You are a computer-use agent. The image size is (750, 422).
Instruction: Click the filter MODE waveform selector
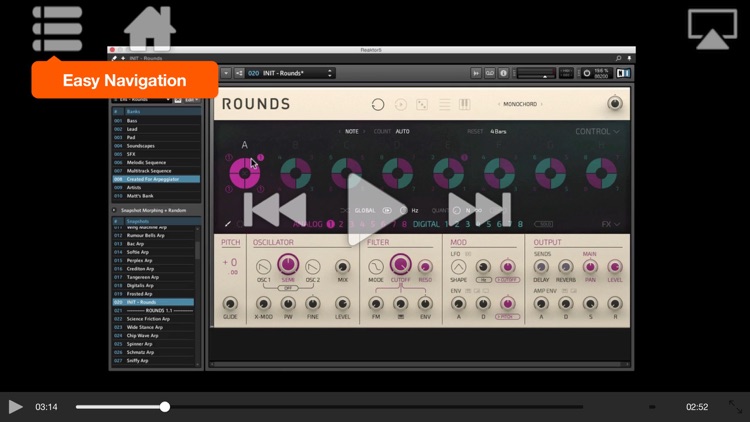pyautogui.click(x=376, y=267)
